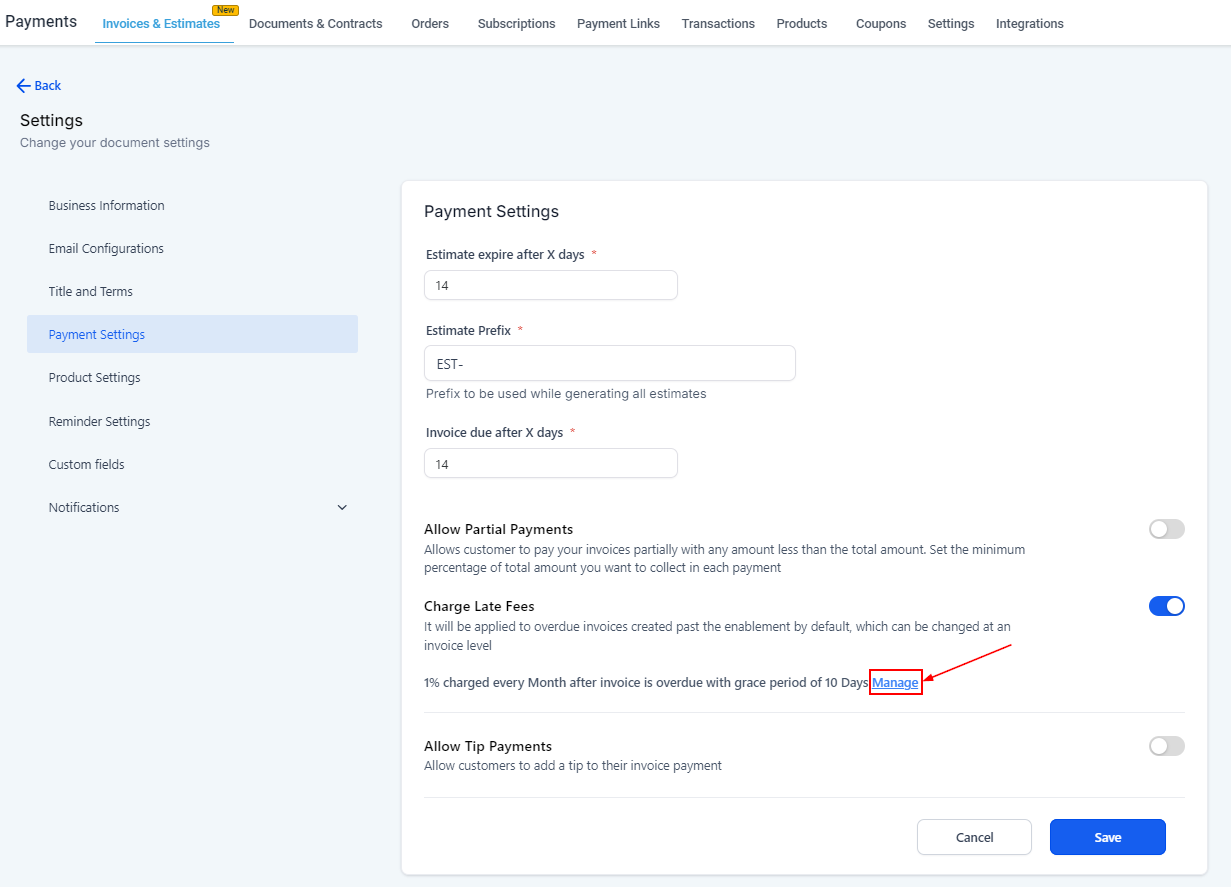1231x887 pixels.
Task: Select Reminder Settings in the sidebar
Action: [x=99, y=422]
